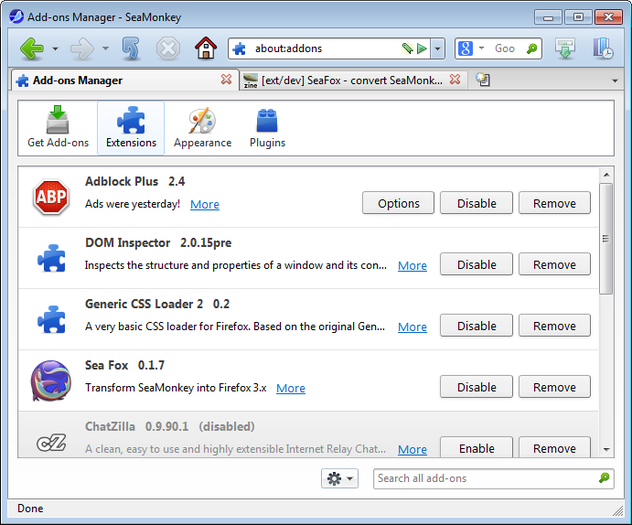Viewport: 632px width, 525px height.
Task: Click the Adblock Plus ABP icon
Action: pos(51,197)
